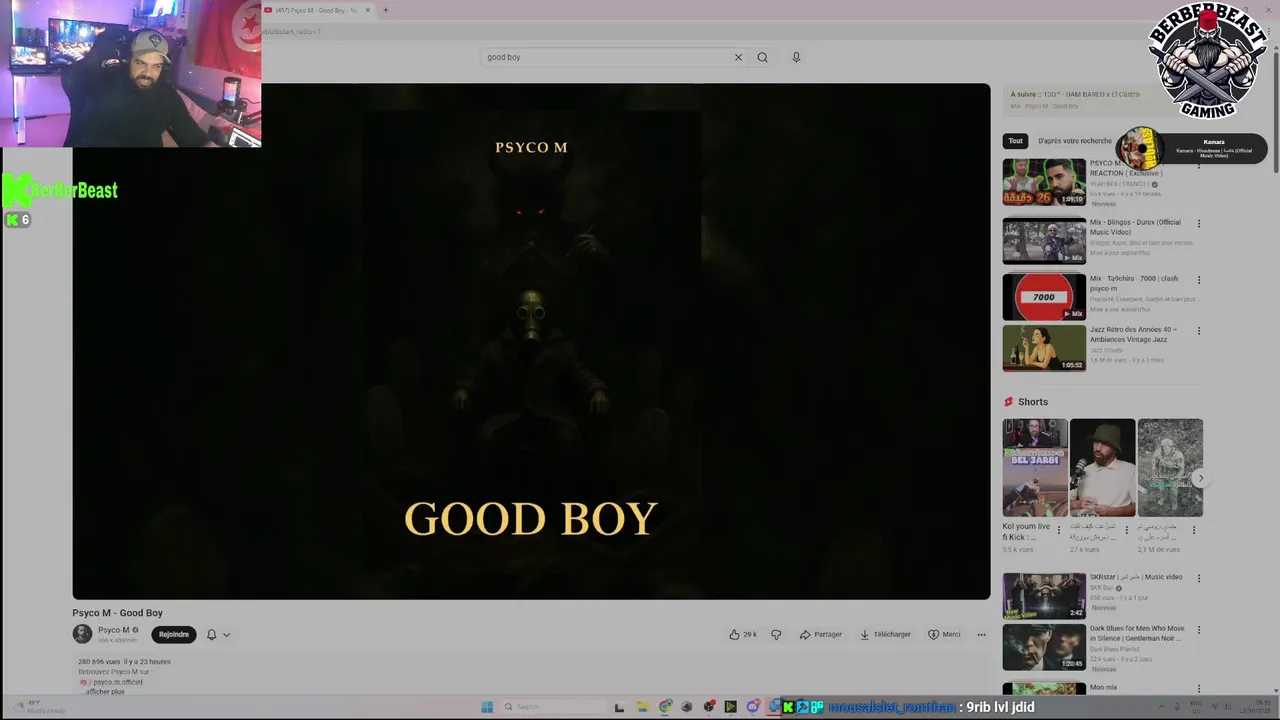
Task: Click the Merci thanks button
Action: 944,634
